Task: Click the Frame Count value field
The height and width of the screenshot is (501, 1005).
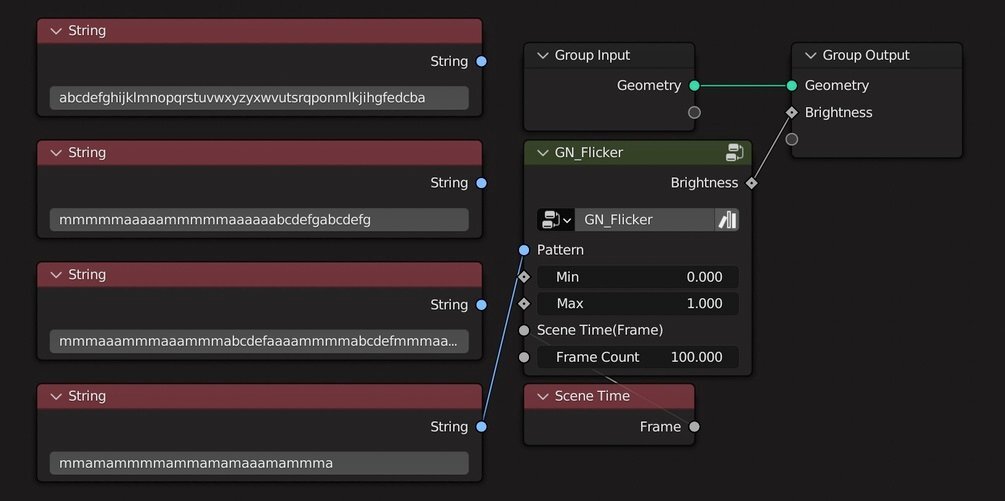Action: click(x=637, y=357)
